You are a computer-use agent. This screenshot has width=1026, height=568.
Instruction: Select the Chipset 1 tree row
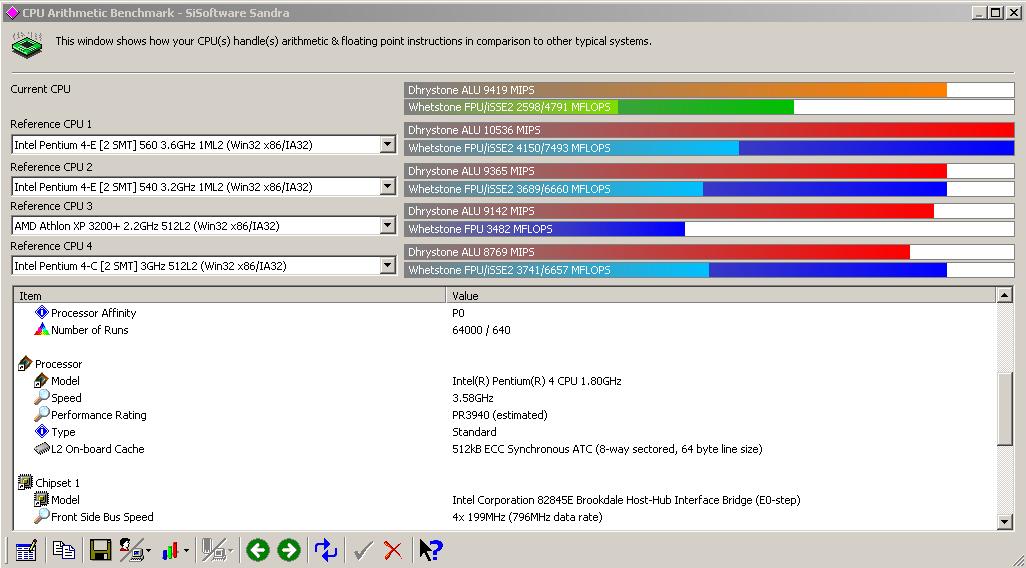[504, 483]
